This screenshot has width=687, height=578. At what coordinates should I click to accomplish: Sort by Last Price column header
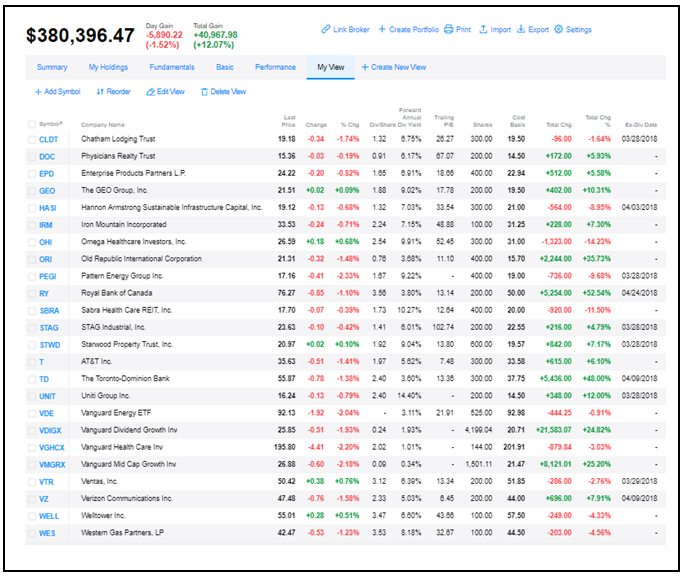(289, 121)
